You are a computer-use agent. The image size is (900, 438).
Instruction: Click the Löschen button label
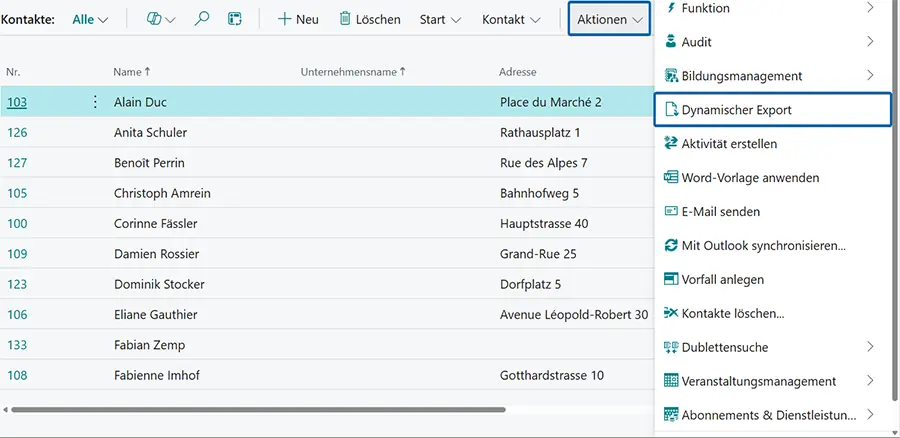coord(378,20)
